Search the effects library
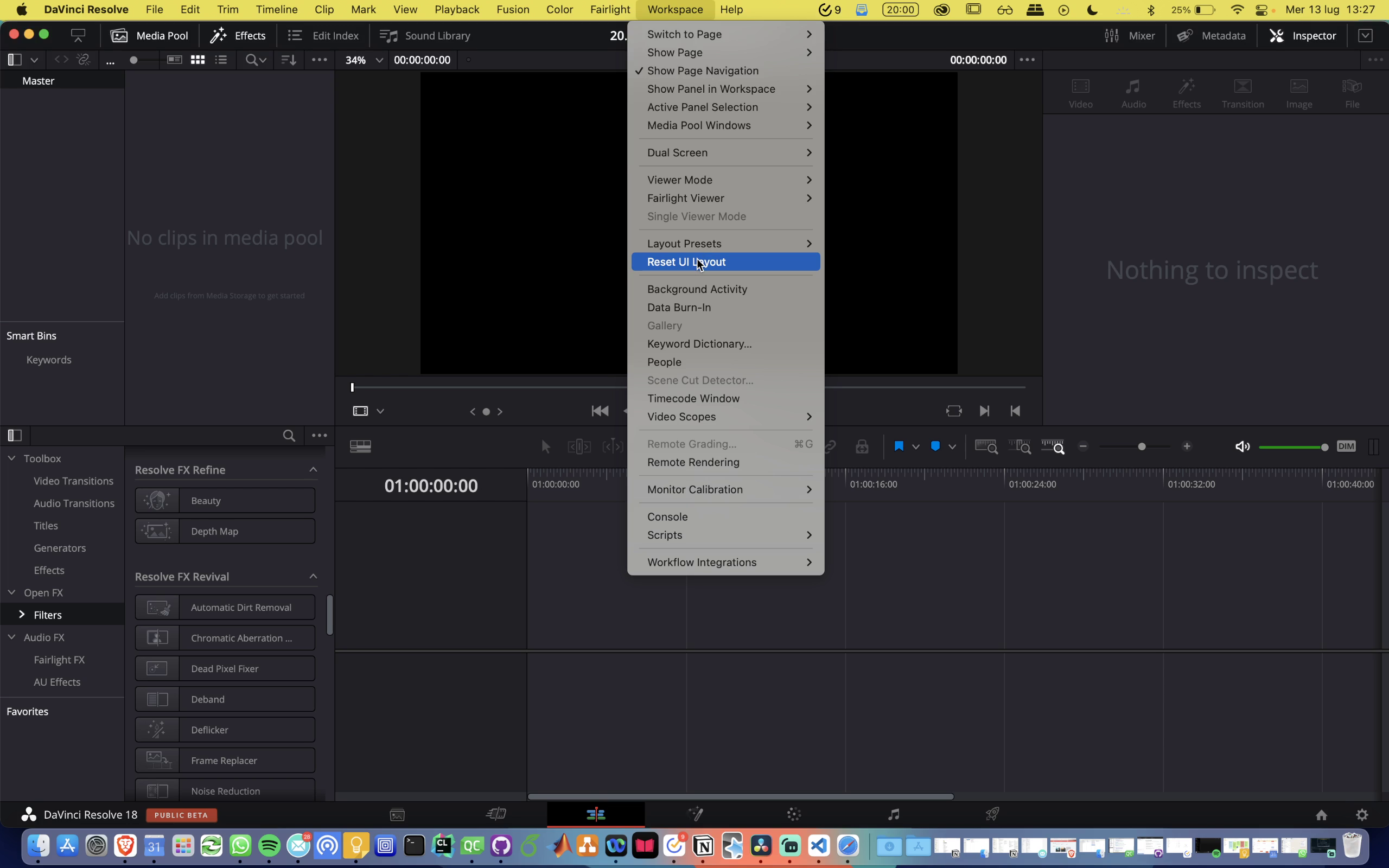Image resolution: width=1389 pixels, height=868 pixels. [x=289, y=436]
